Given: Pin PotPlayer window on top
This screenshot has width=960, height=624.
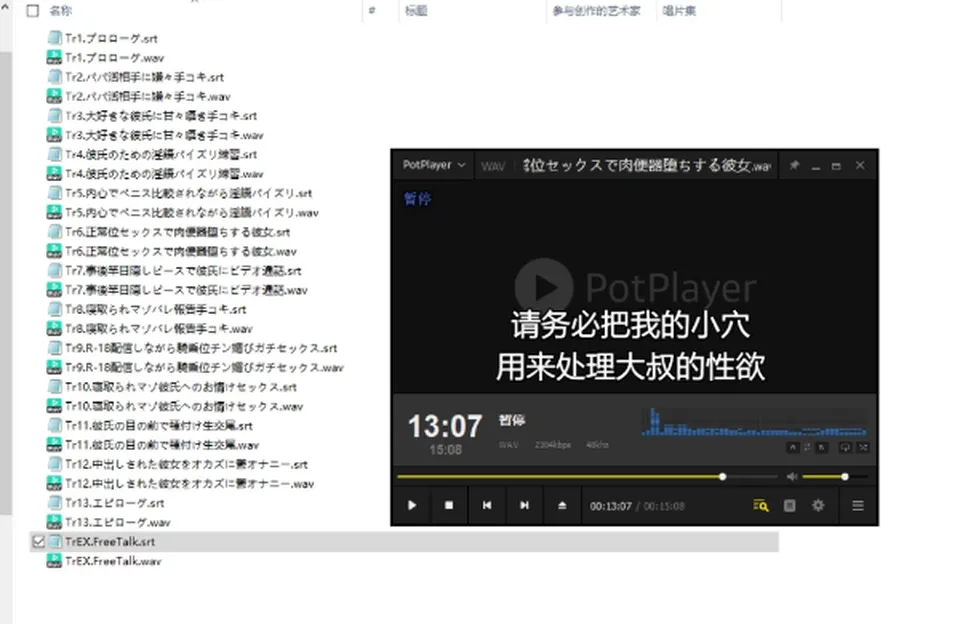Looking at the screenshot, I should pyautogui.click(x=794, y=165).
